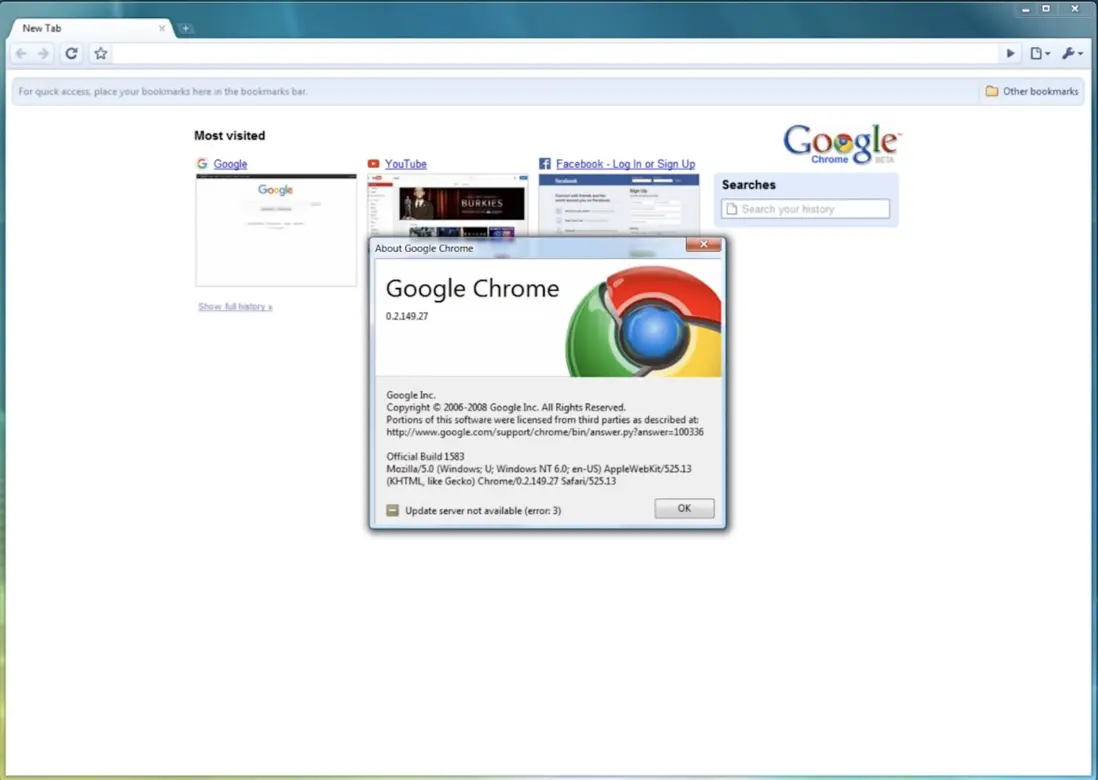Open the wrench tools menu
The image size is (1098, 780).
point(1069,53)
